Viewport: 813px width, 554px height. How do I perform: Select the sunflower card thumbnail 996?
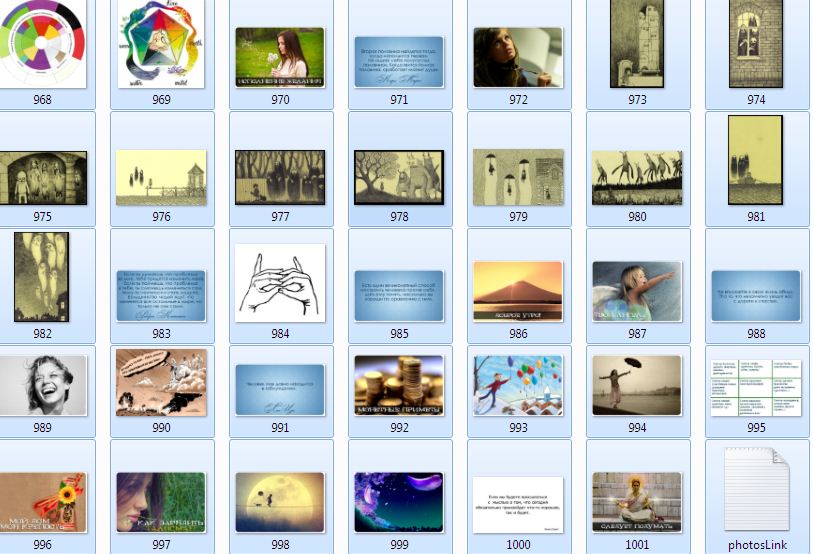(43, 502)
